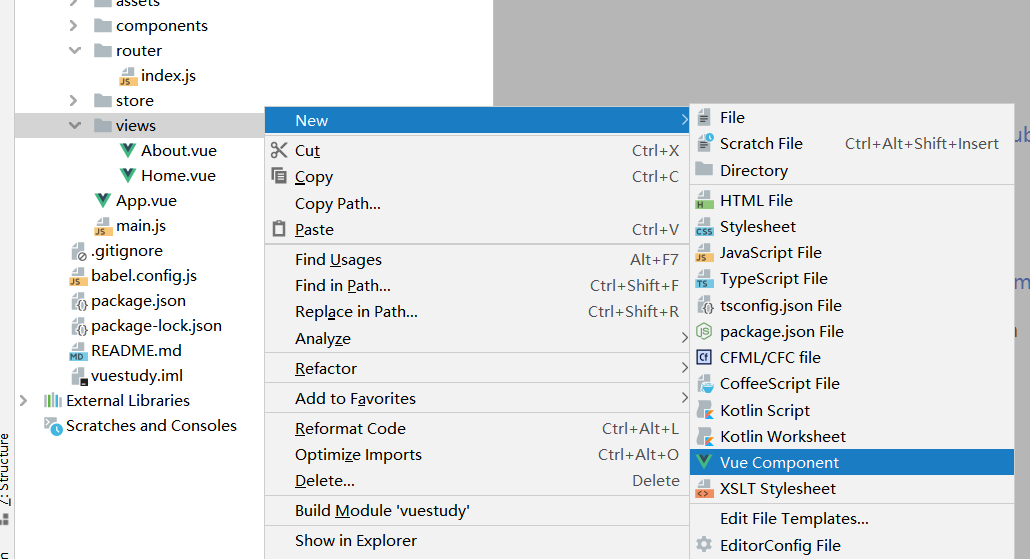Collapse the views folder
This screenshot has height=559, width=1030.
click(75, 125)
